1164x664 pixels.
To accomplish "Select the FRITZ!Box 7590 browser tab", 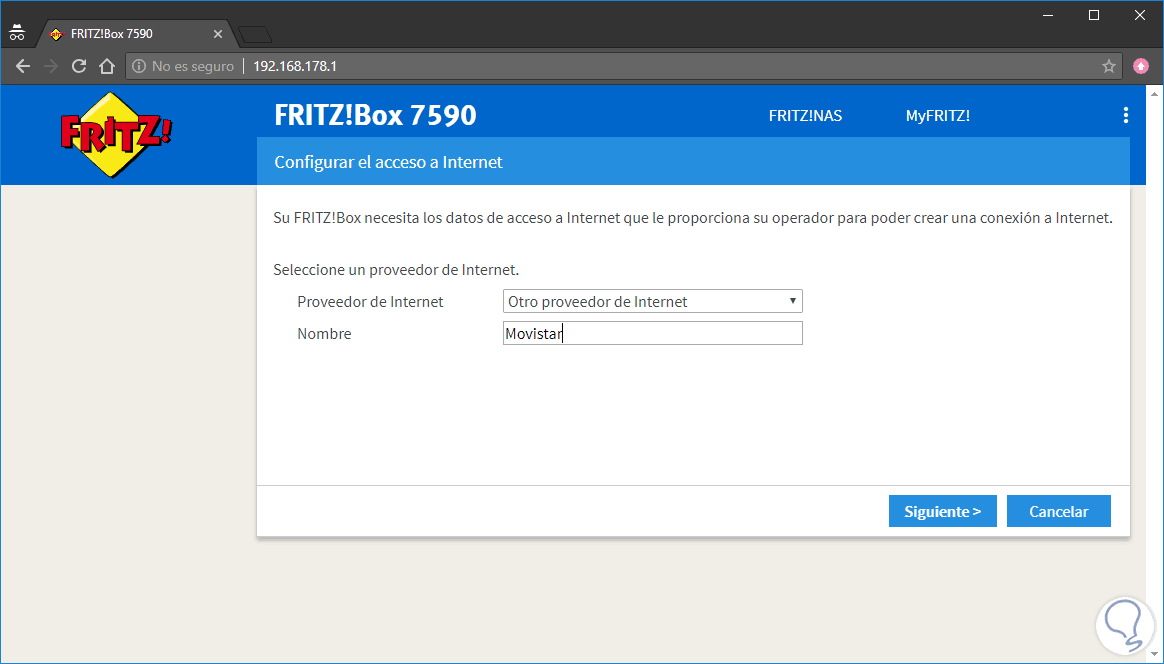I will [x=136, y=34].
